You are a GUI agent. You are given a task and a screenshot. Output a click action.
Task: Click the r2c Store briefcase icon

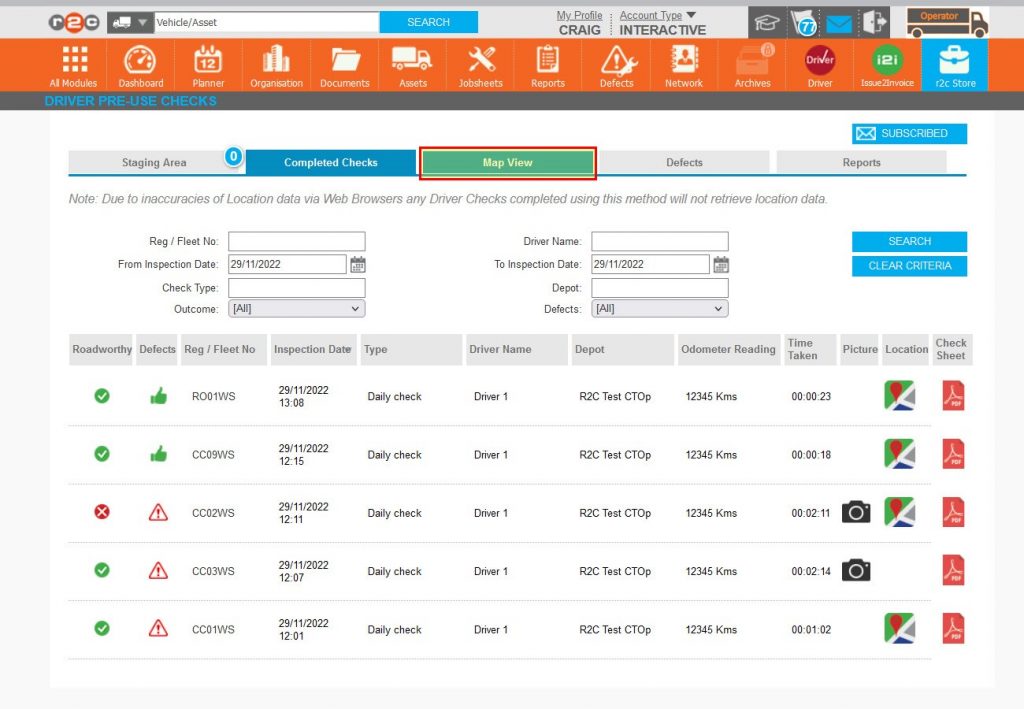[955, 66]
